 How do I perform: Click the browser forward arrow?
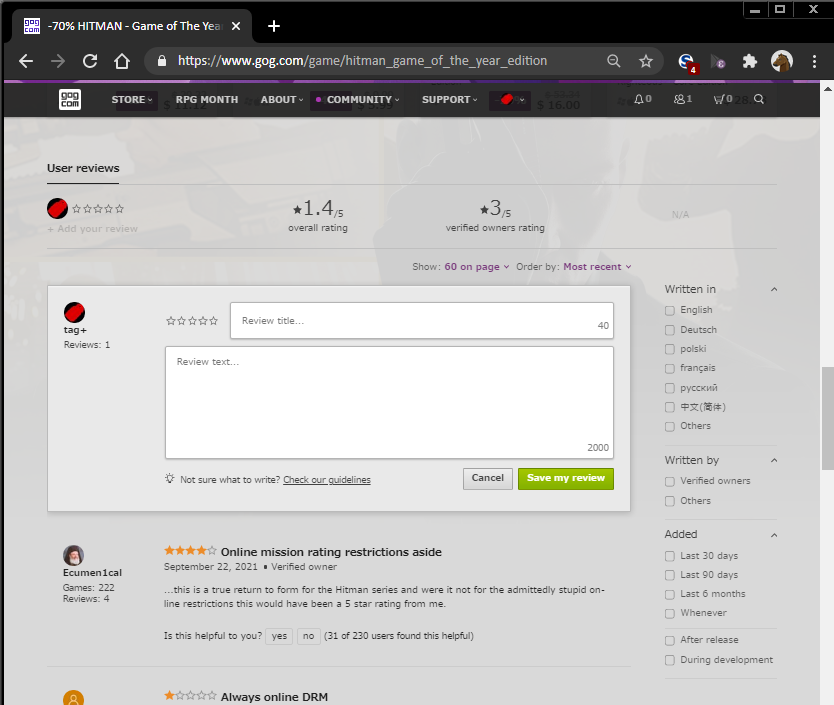point(58,61)
